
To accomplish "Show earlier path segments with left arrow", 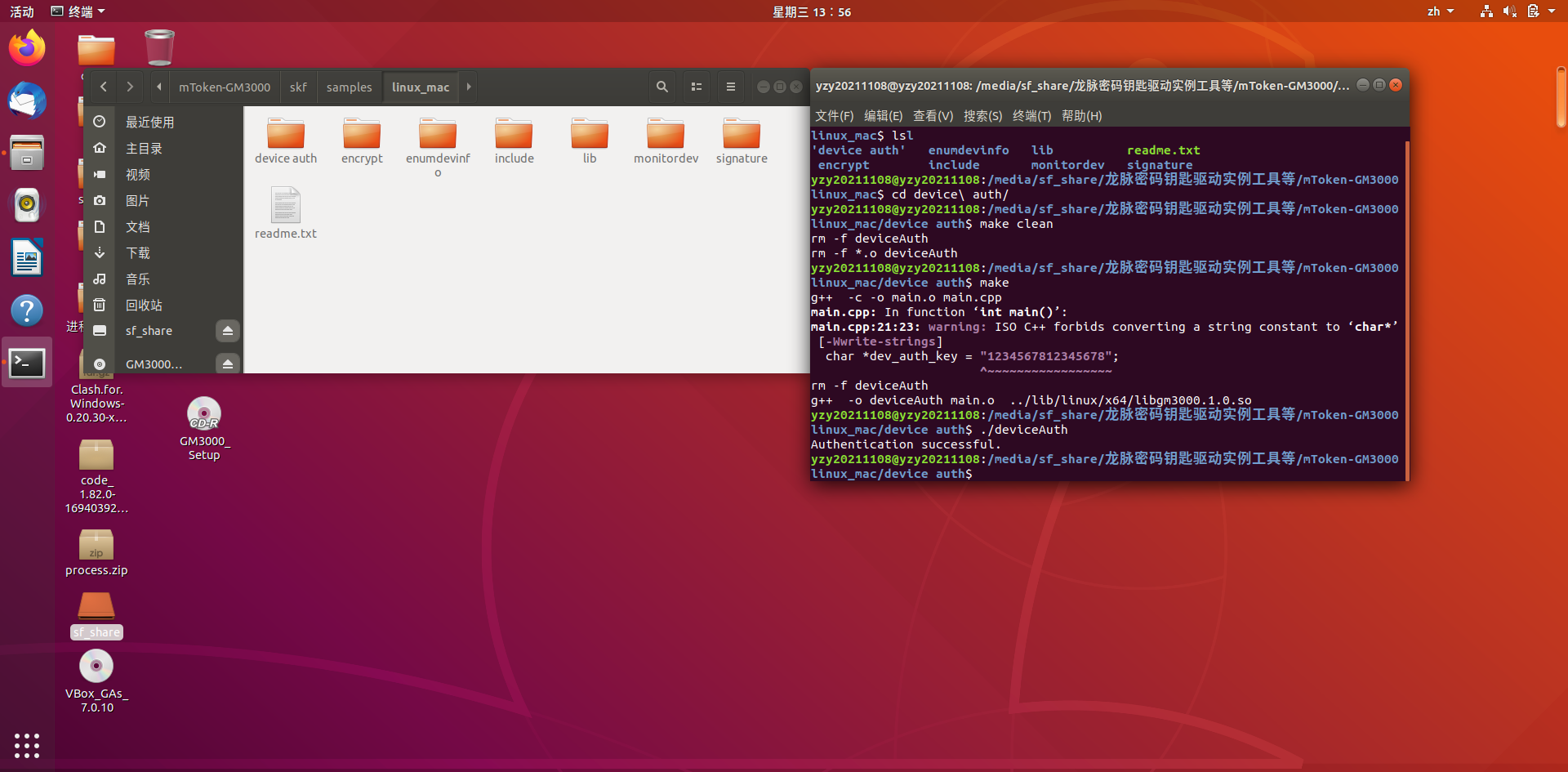I will click(x=159, y=87).
